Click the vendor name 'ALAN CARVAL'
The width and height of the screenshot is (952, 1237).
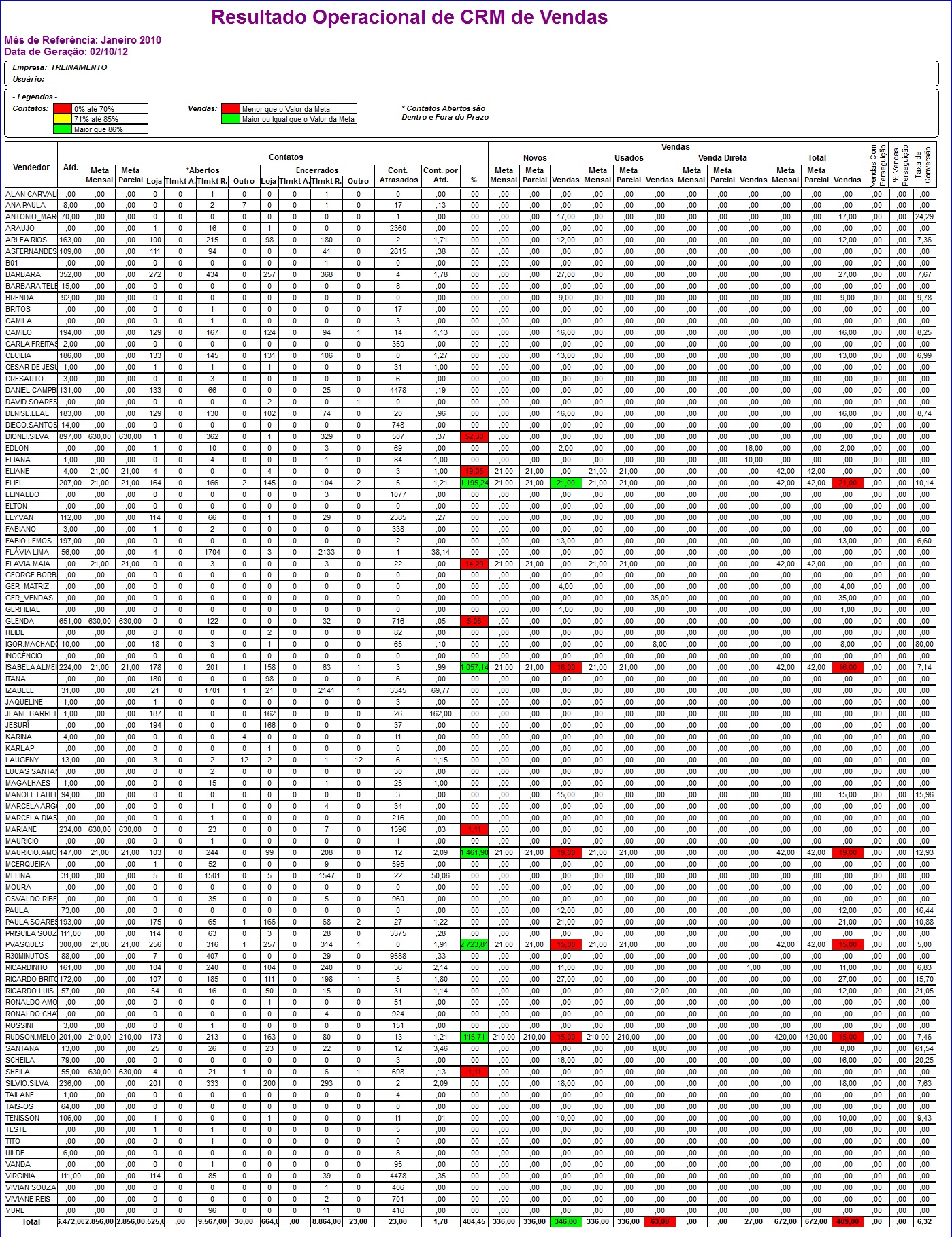[x=31, y=194]
